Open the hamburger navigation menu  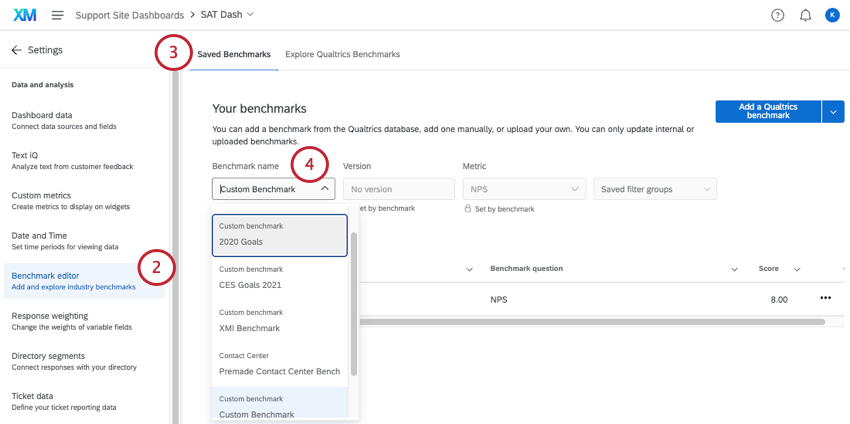57,15
